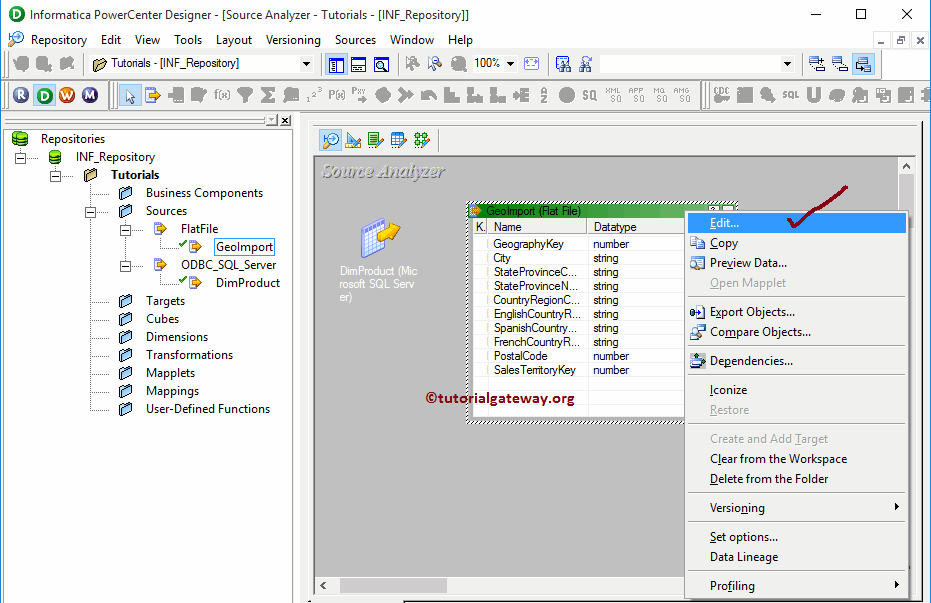Launch the Workflow Monitor (M icon)
This screenshot has height=603, width=931.
[x=90, y=95]
